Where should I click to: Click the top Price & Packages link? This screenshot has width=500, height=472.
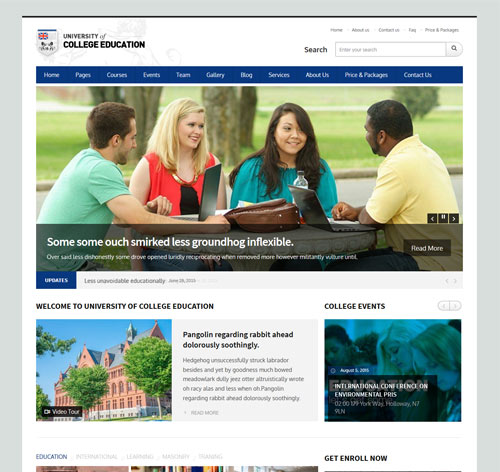pyautogui.click(x=442, y=30)
